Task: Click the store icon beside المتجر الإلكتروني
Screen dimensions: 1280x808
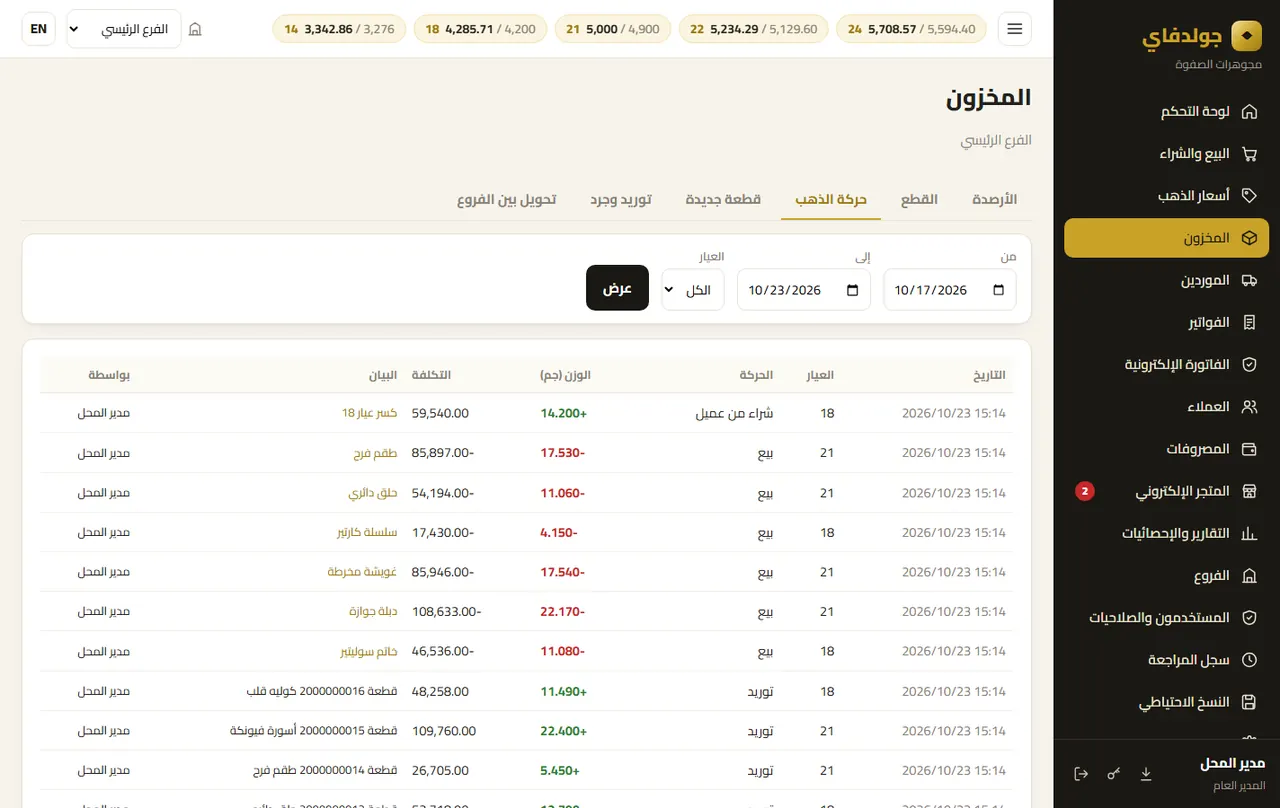Action: tap(1248, 492)
